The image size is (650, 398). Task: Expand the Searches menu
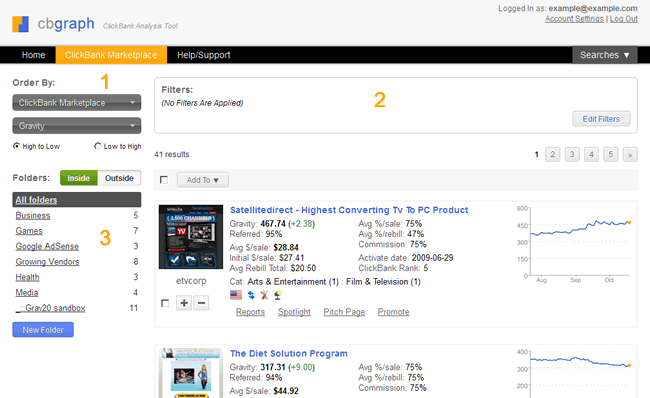(605, 55)
